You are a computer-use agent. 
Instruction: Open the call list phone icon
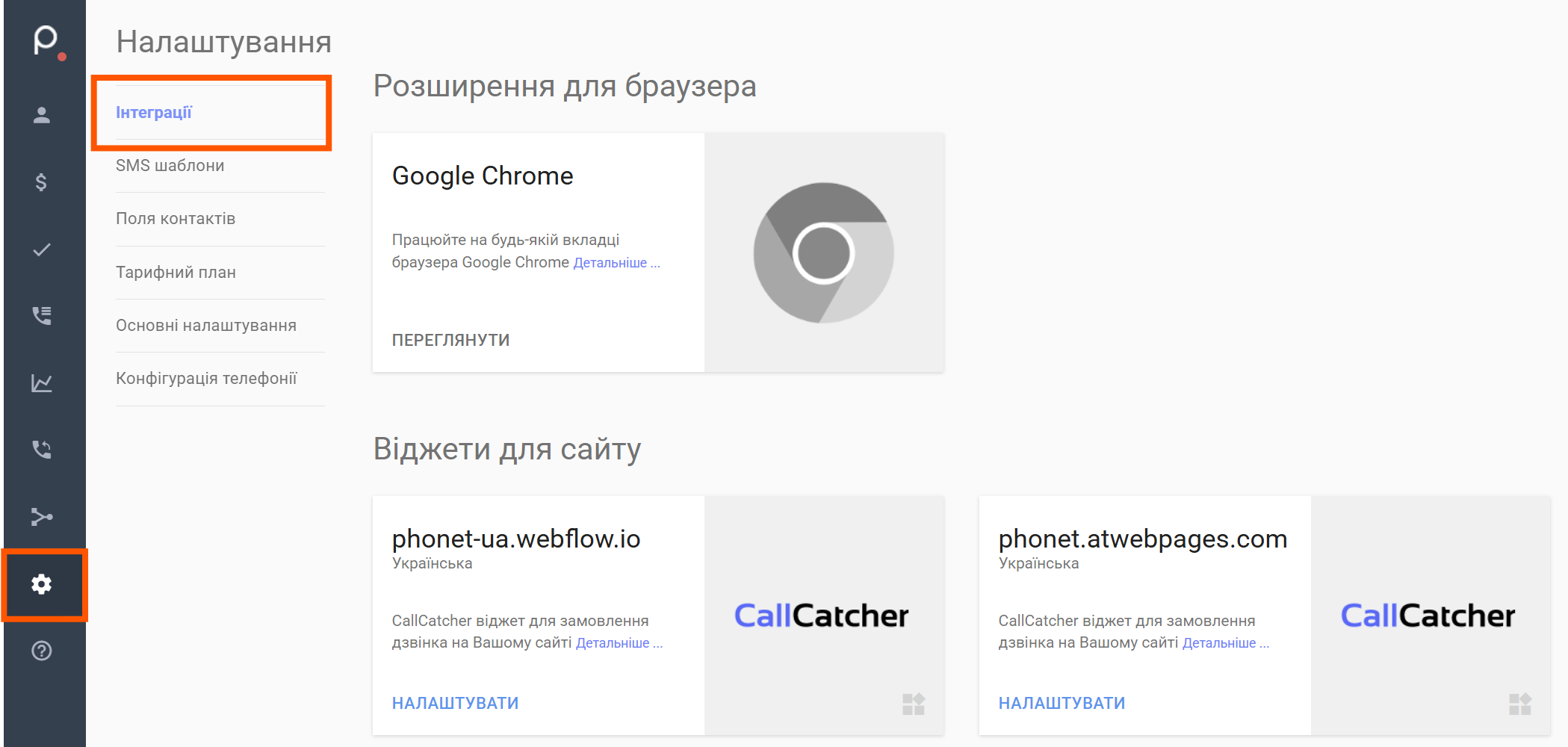point(42,316)
